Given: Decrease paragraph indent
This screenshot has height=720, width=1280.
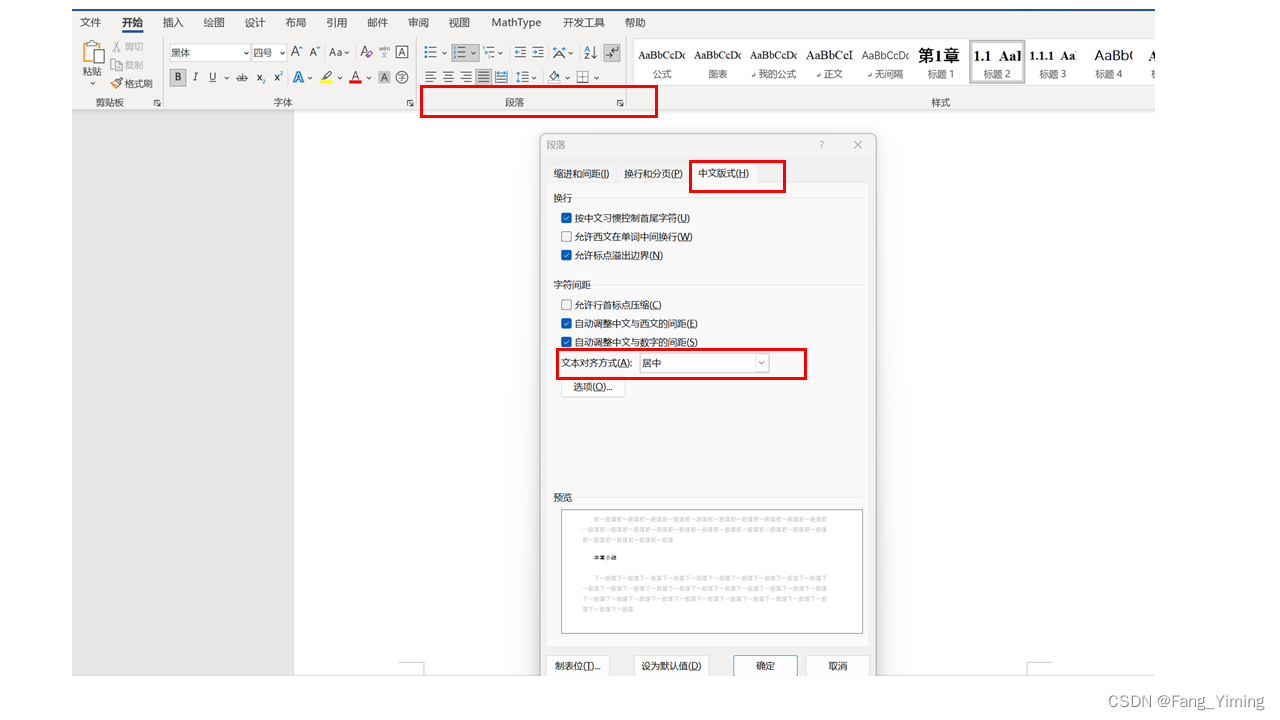Looking at the screenshot, I should click(520, 52).
